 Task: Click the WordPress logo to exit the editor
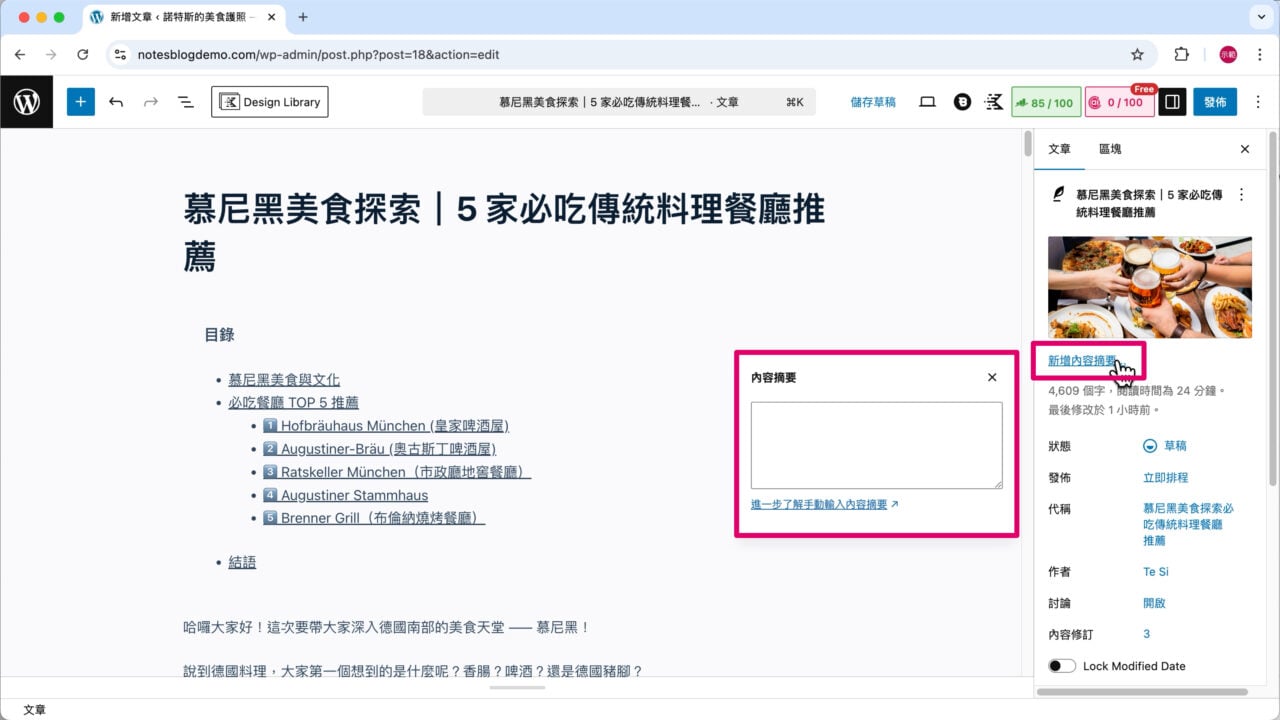[x=26, y=101]
